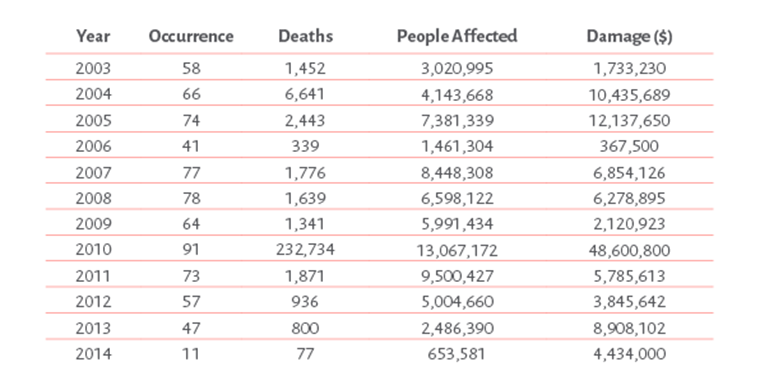This screenshot has width=760, height=390.
Task: Click the 2011 deaths value 1,871
Action: (305, 276)
